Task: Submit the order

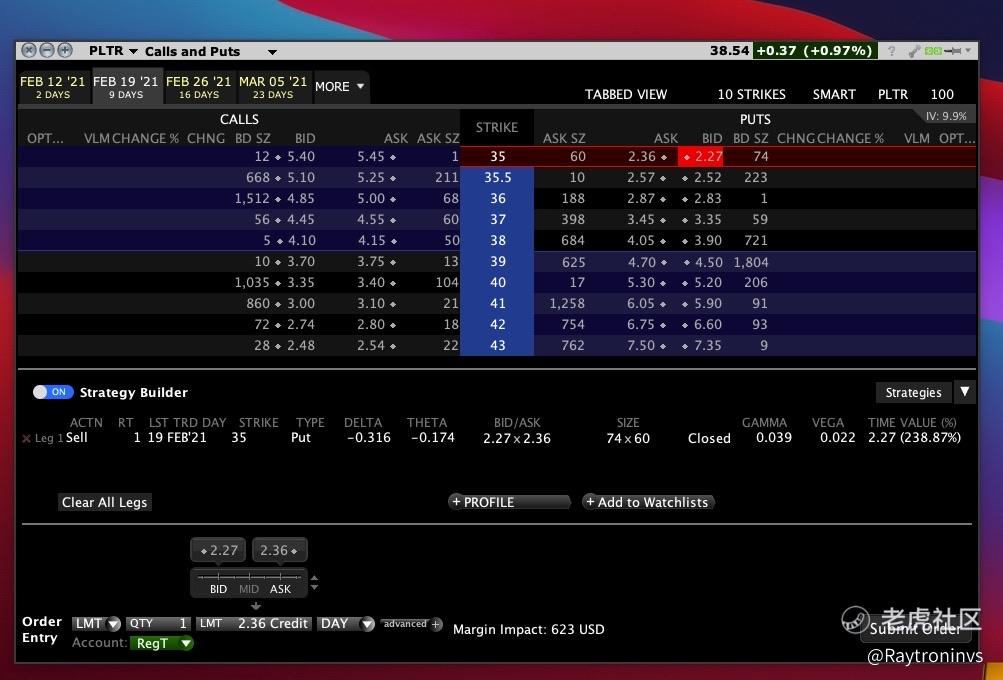Action: (916, 629)
